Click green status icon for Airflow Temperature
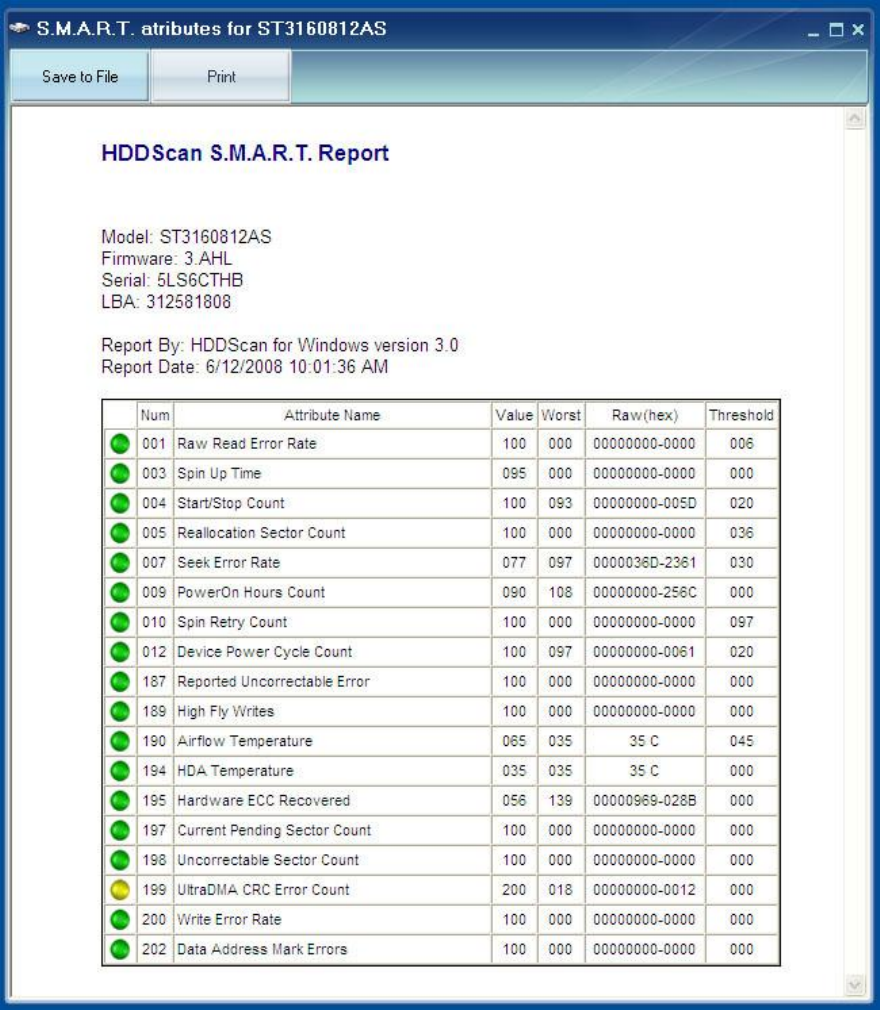 click(x=120, y=741)
